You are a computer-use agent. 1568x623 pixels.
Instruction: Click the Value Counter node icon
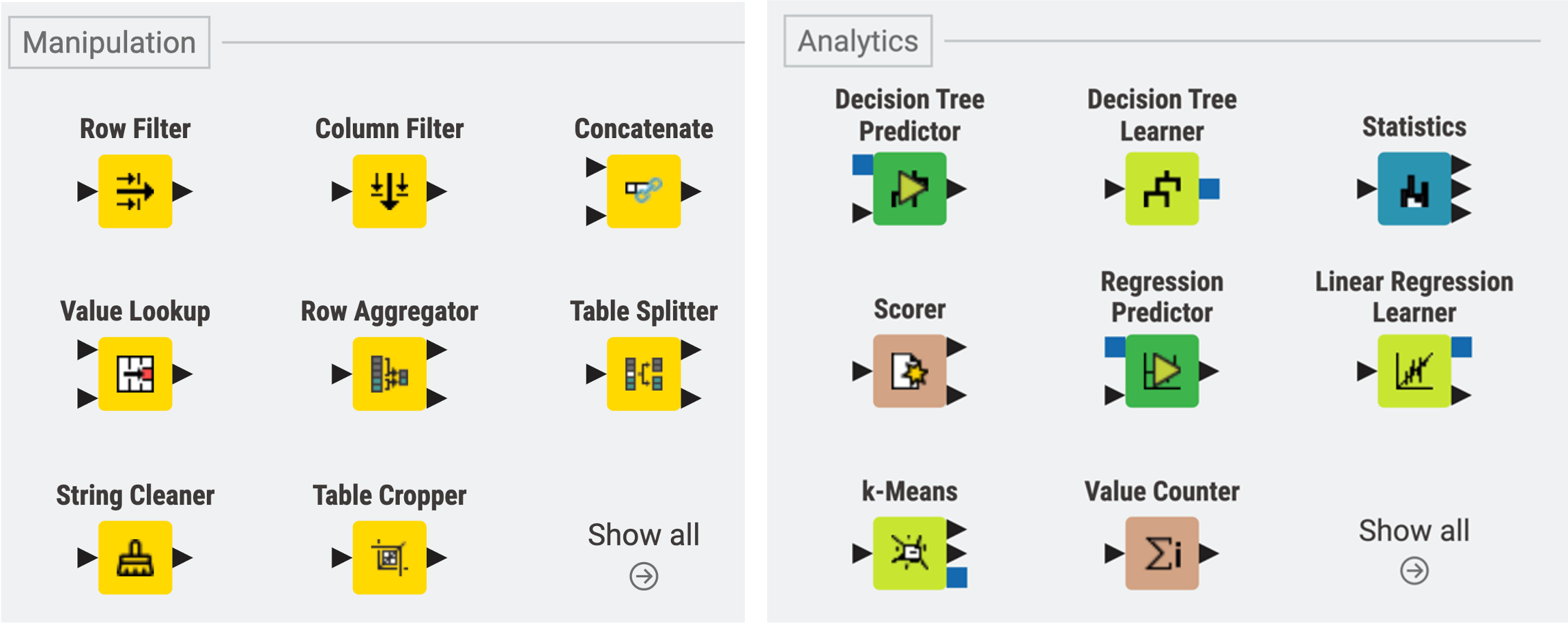click(x=1162, y=553)
